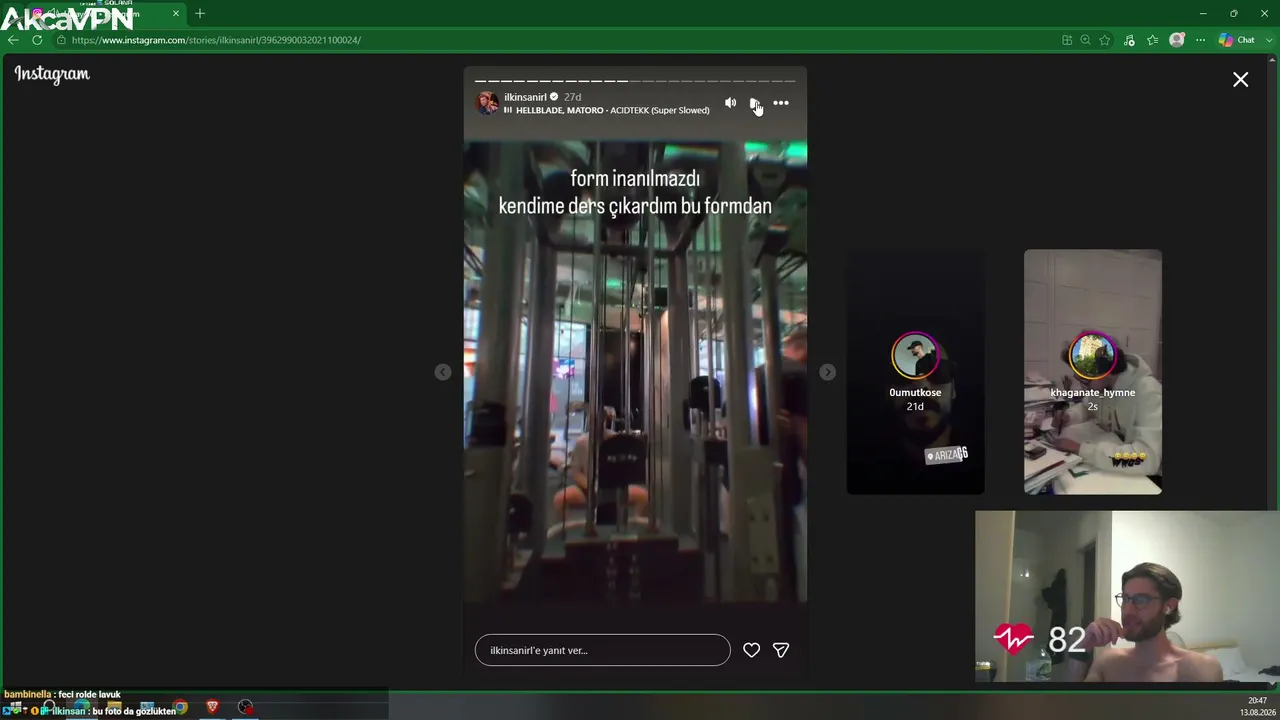1280x720 pixels.
Task: Open the zoom magnifier in the address bar
Action: coord(1085,40)
